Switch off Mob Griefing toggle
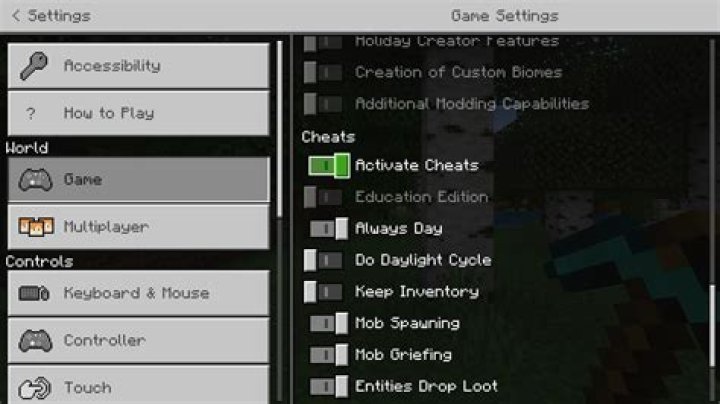This screenshot has width=720, height=404. pyautogui.click(x=329, y=355)
